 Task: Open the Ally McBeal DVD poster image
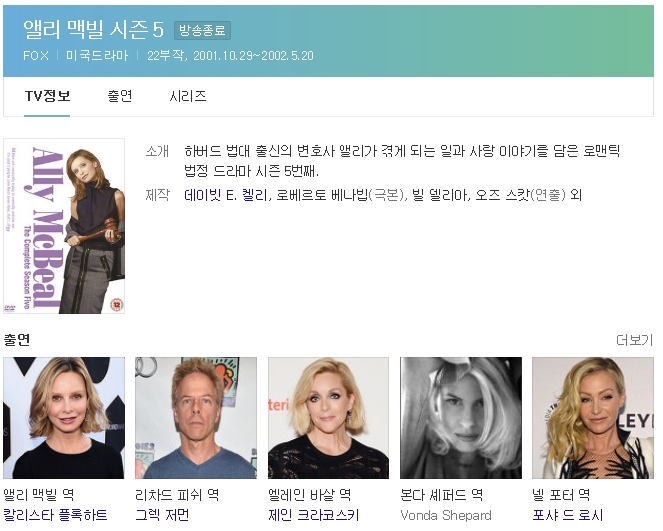pos(64,226)
